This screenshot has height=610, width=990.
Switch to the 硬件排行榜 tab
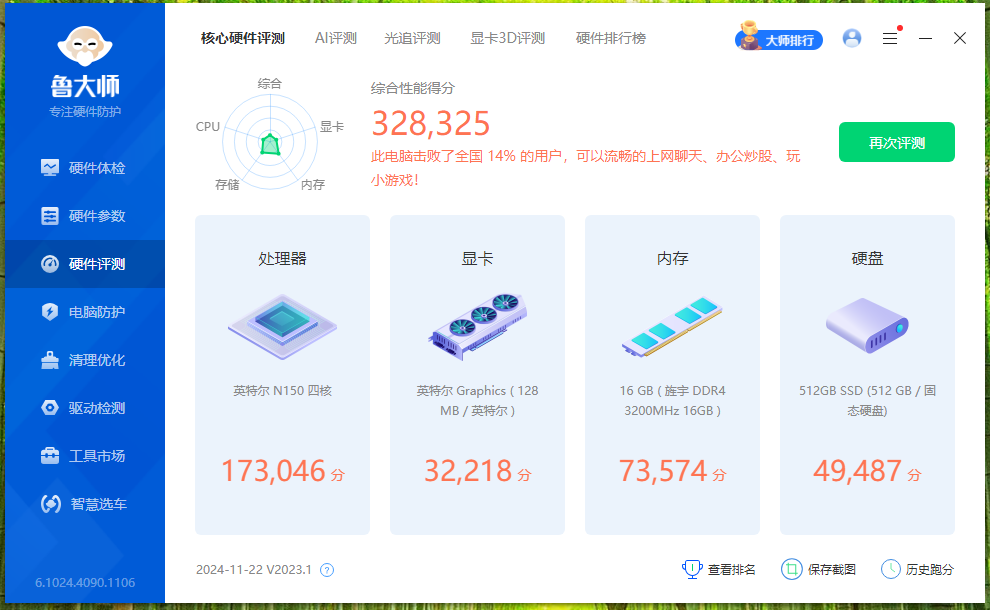tap(611, 39)
